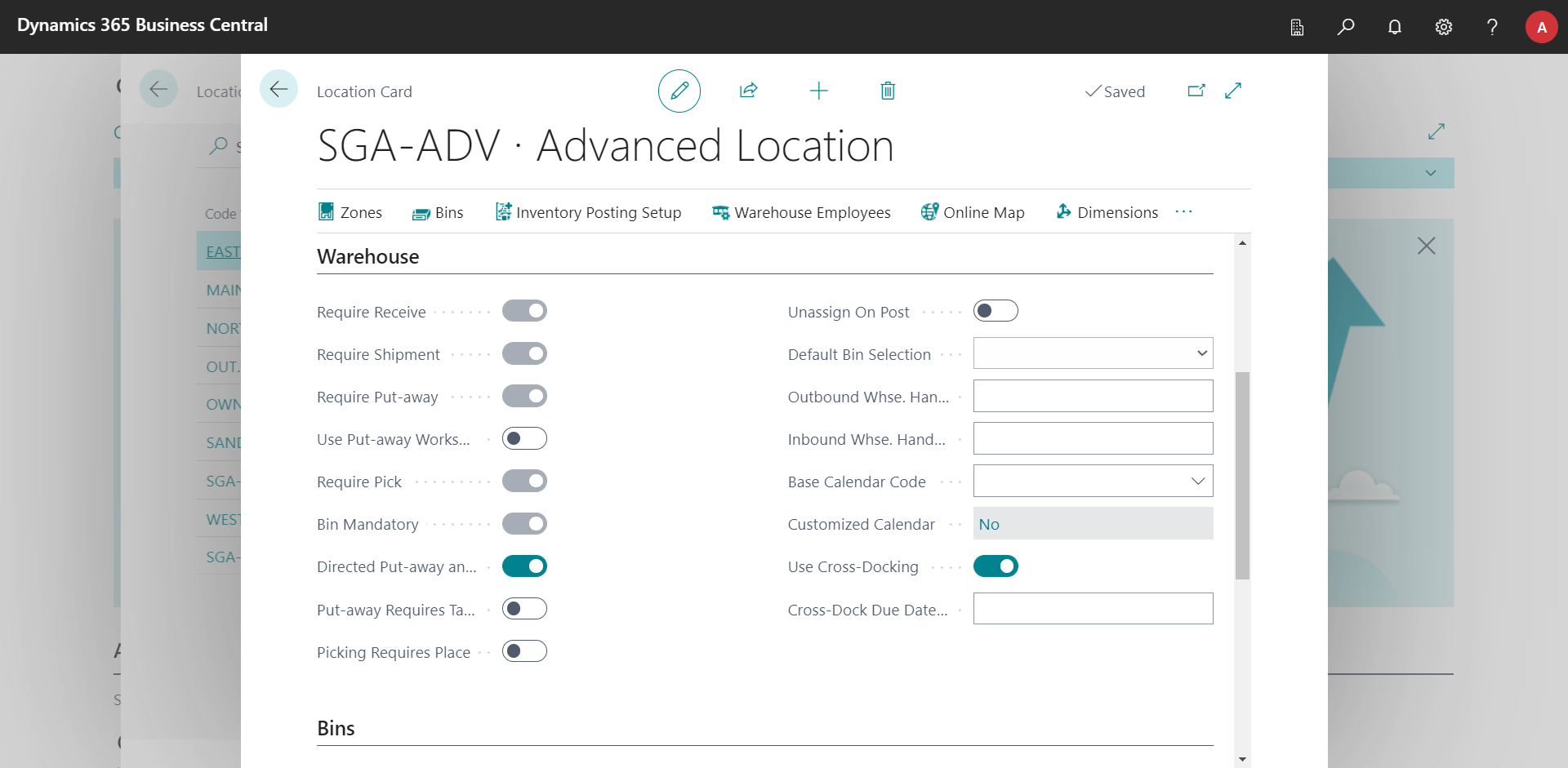
Task: Open the Zones action
Action: [x=350, y=212]
